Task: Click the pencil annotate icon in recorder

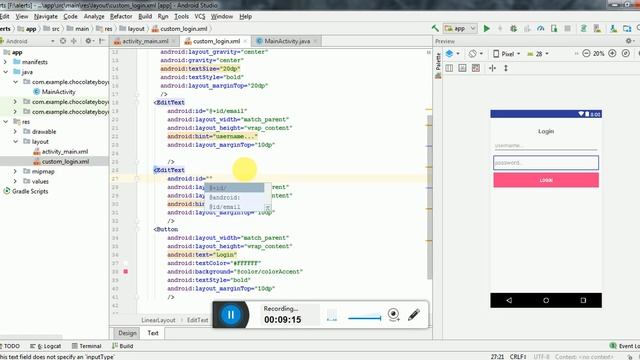Action: point(413,315)
